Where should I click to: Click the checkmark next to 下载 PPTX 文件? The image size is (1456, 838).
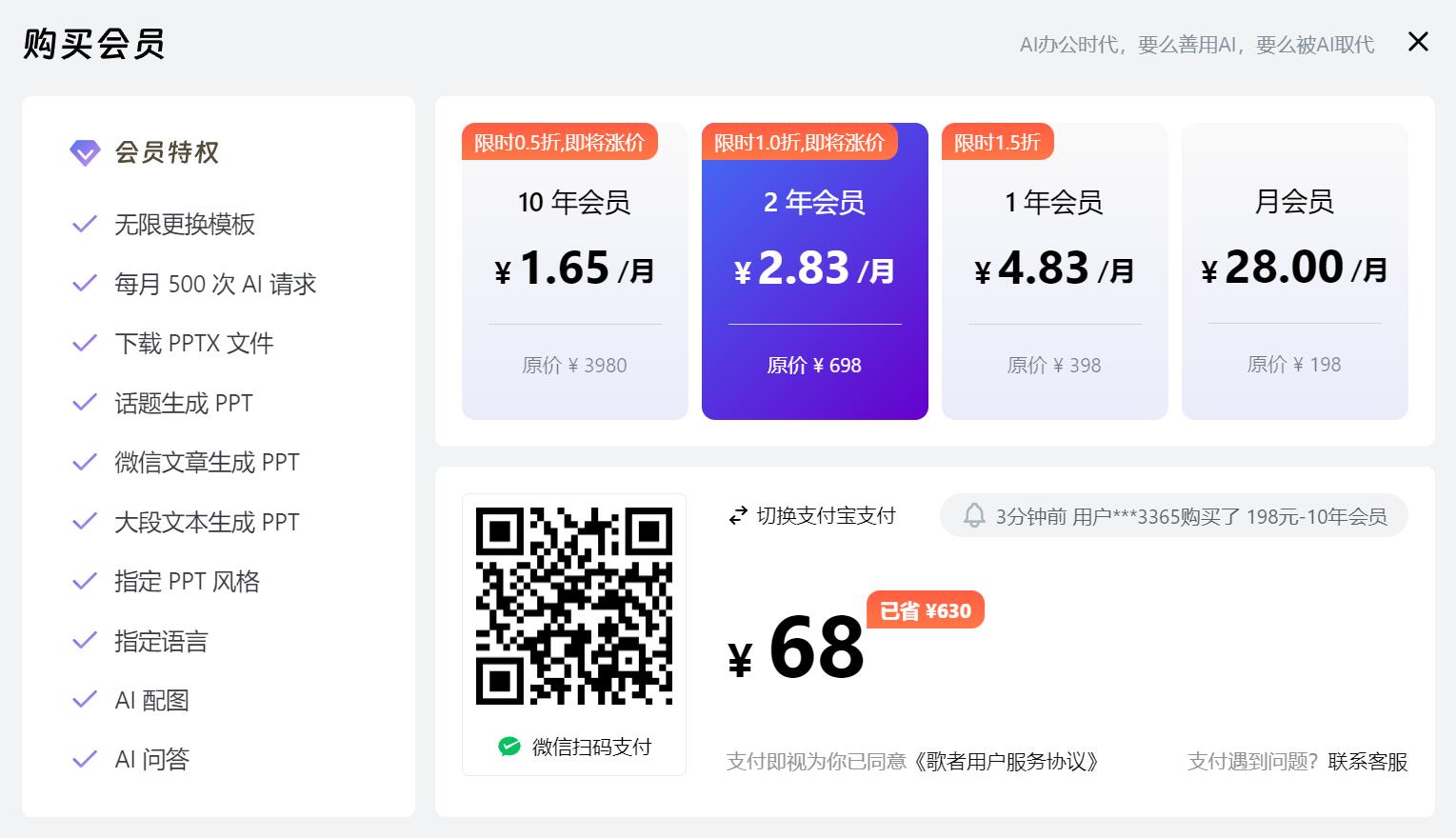point(85,343)
